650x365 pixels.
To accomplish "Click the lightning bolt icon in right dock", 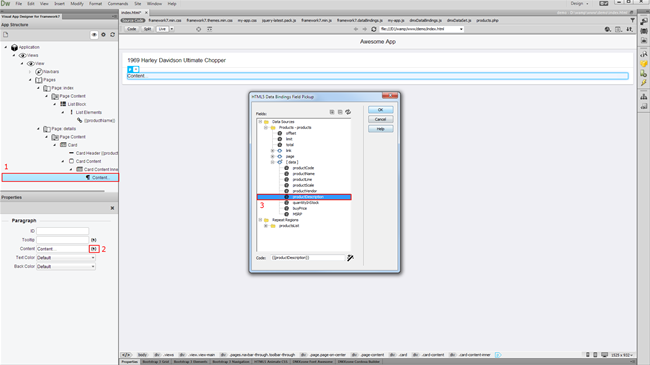I will pos(643,83).
